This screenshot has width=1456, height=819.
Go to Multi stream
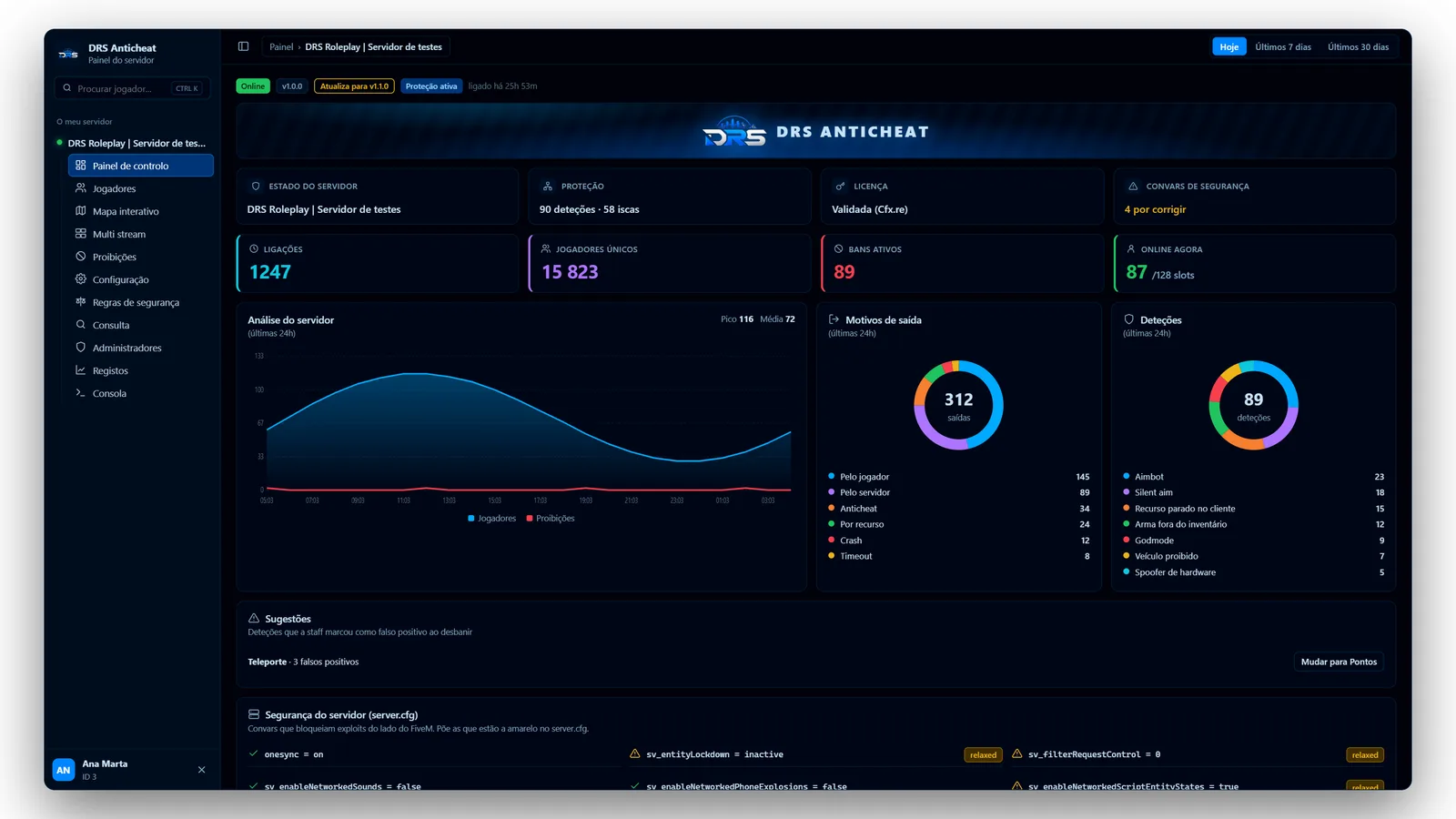coord(141,234)
